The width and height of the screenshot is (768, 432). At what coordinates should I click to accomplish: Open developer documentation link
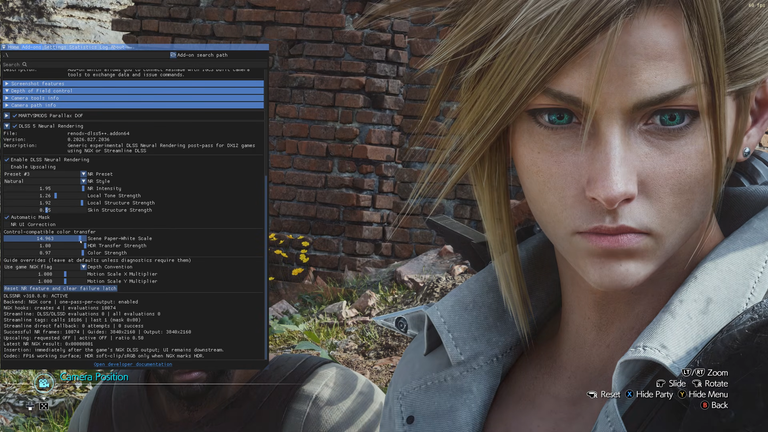(x=133, y=364)
